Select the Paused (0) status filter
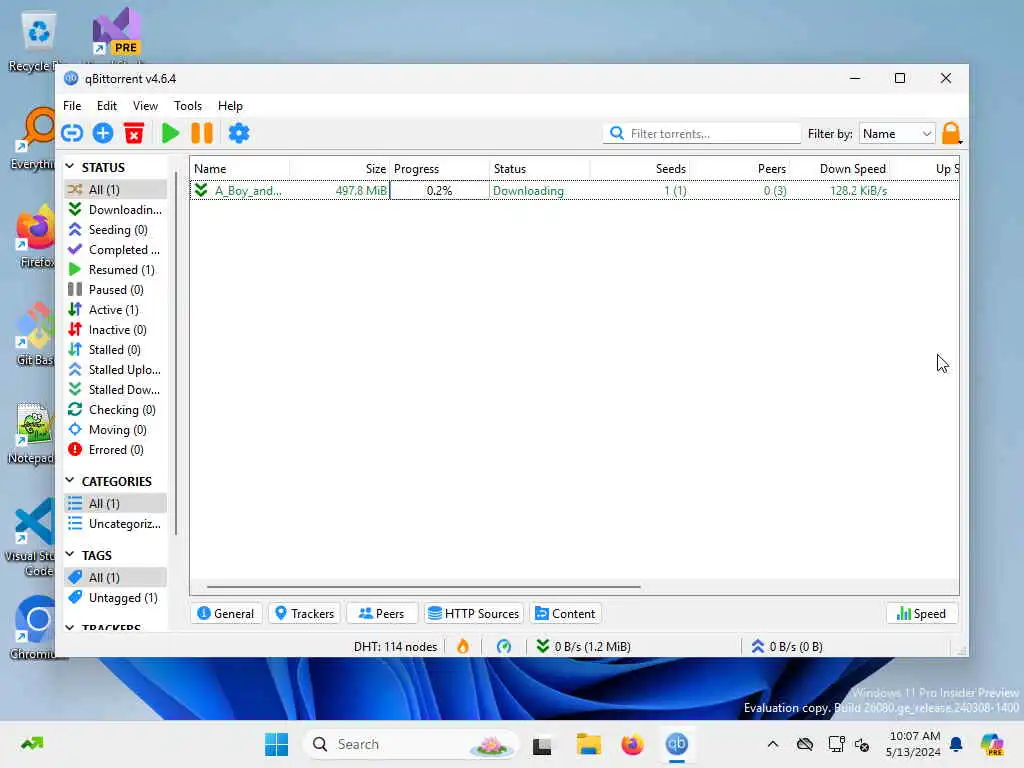 click(x=115, y=290)
